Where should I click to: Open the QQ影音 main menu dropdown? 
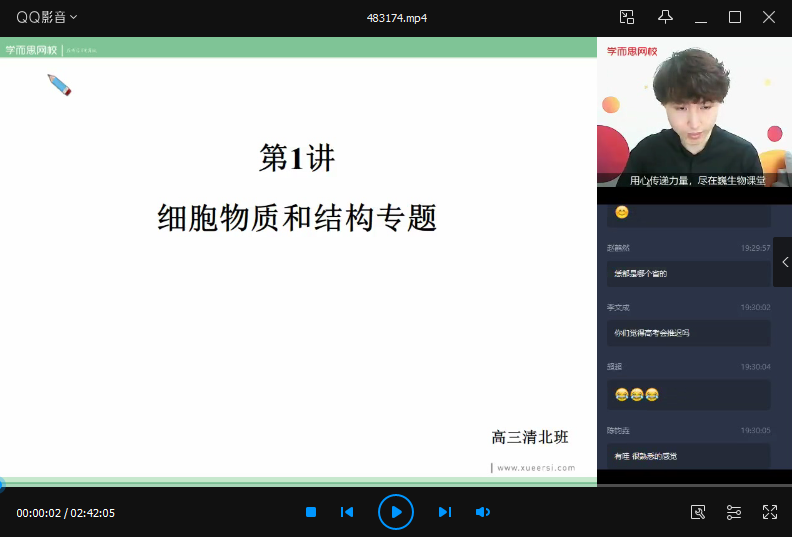click(x=47, y=17)
